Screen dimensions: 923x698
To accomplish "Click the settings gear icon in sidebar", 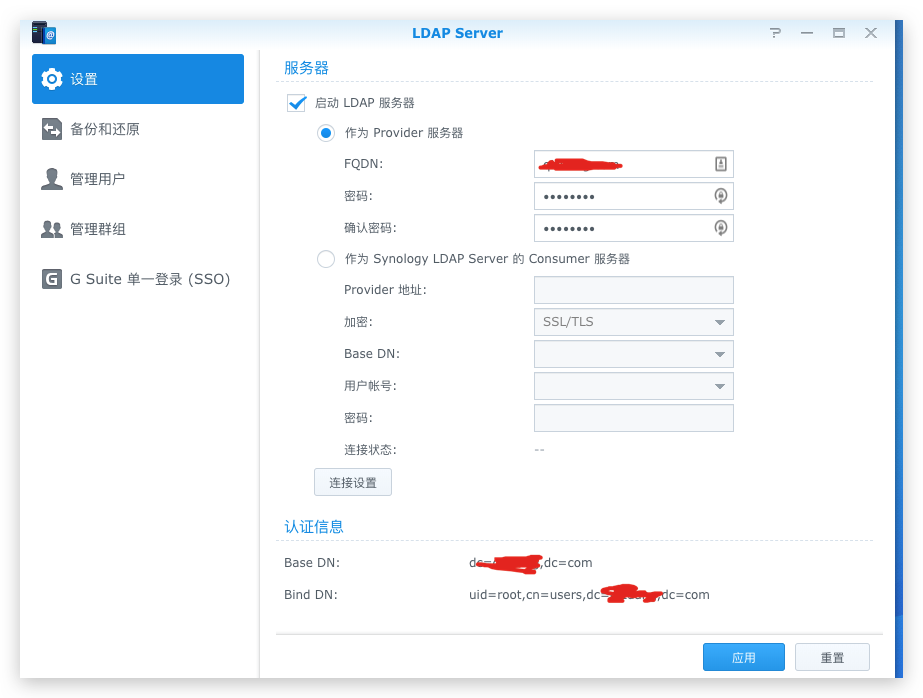I will pos(52,79).
